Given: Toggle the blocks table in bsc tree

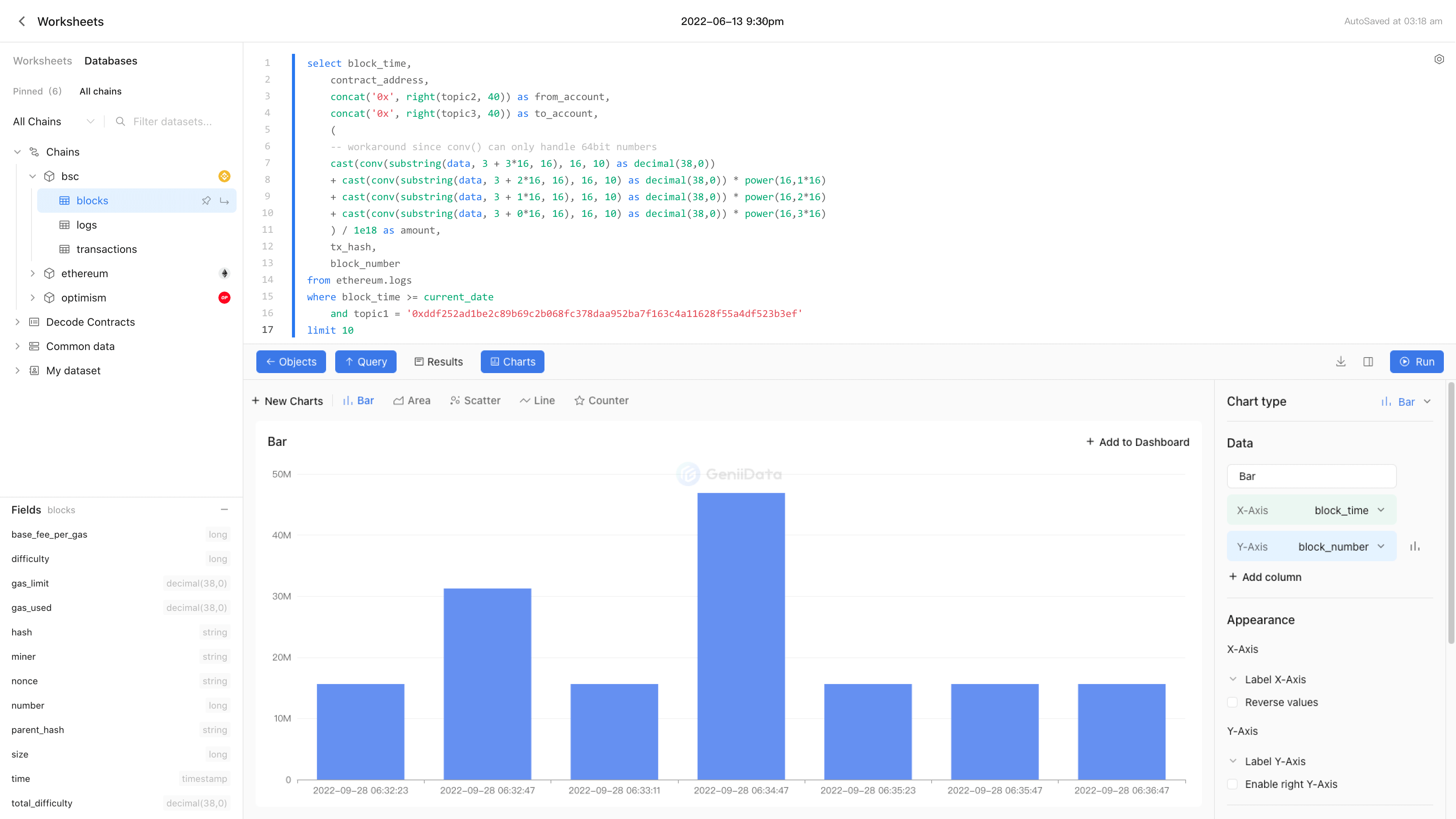Looking at the screenshot, I should coord(92,200).
